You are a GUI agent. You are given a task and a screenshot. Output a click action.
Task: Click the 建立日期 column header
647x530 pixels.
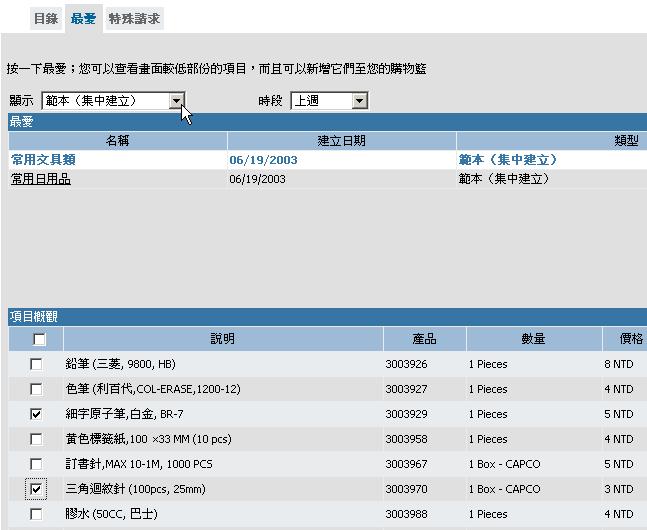[x=341, y=141]
